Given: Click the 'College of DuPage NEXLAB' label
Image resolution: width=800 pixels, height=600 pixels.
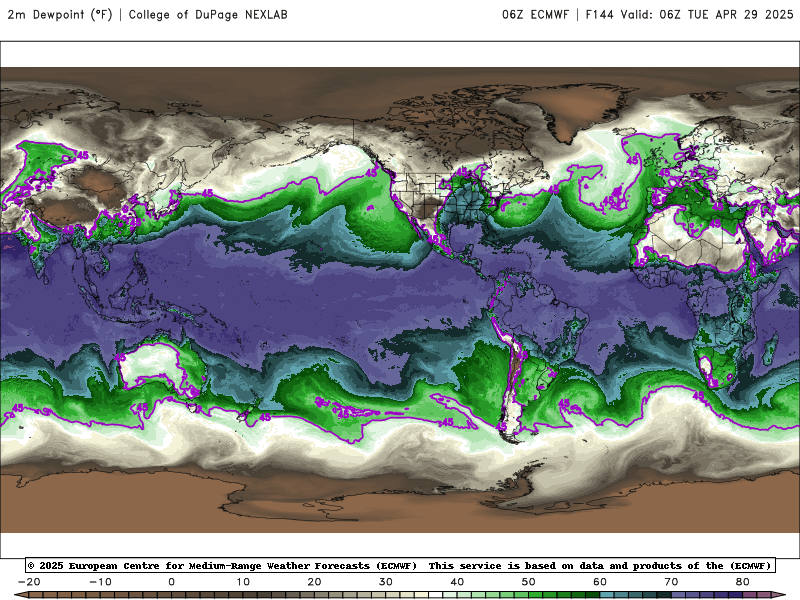Looking at the screenshot, I should pos(208,14).
